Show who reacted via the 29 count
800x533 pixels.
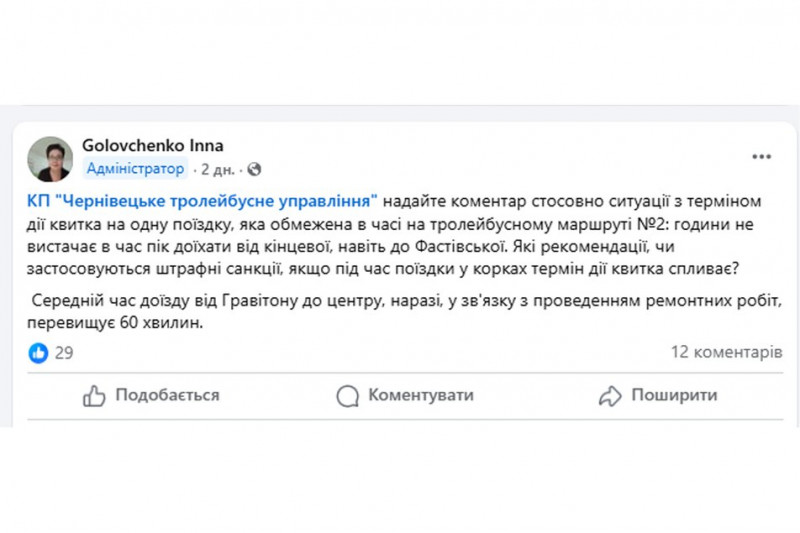[x=64, y=353]
